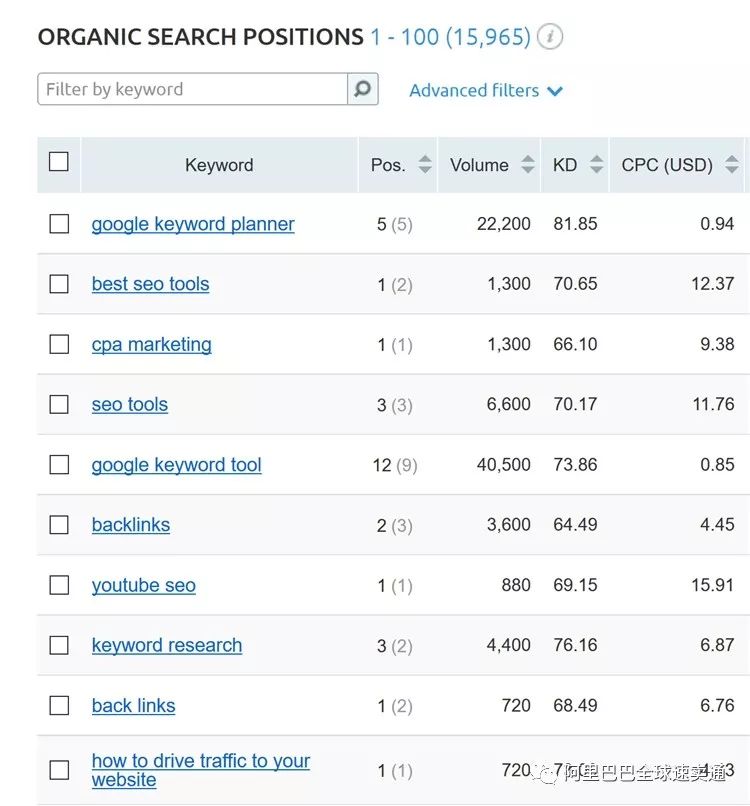Screen dimensions: 750x806
Task: Focus the Filter by keyword field
Action: pos(192,89)
